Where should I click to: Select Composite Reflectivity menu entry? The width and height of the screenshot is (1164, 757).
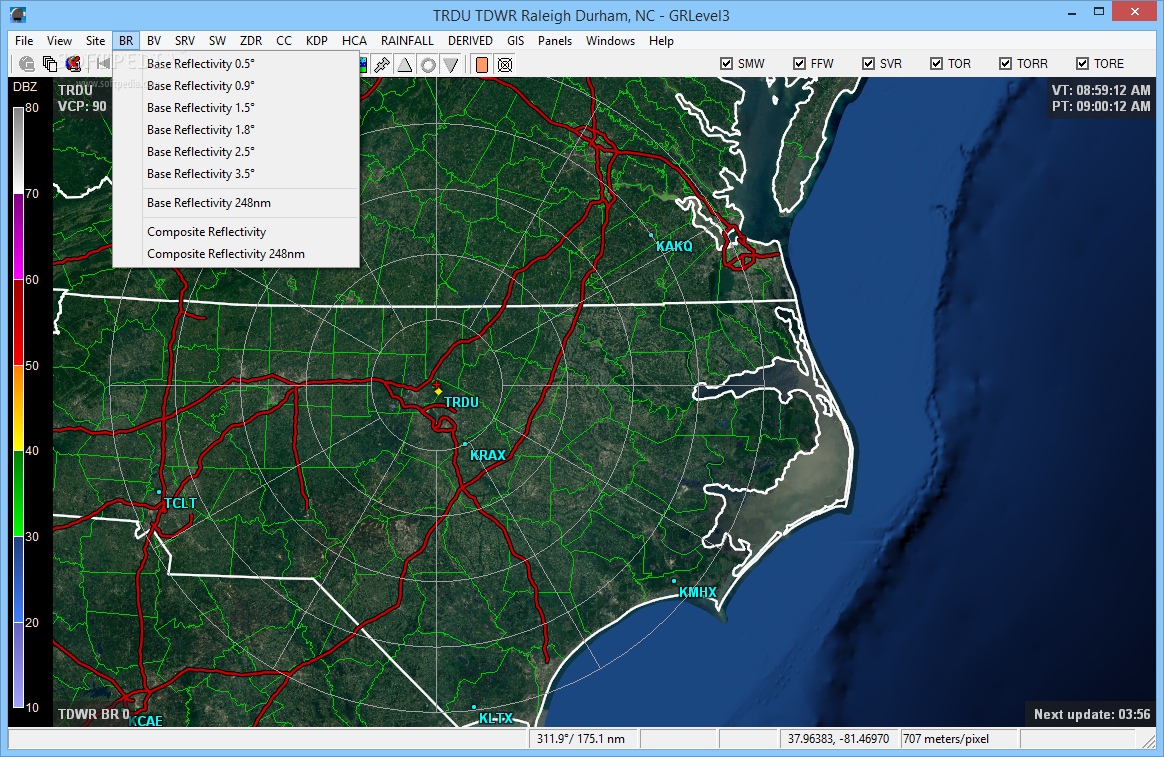coord(236,232)
